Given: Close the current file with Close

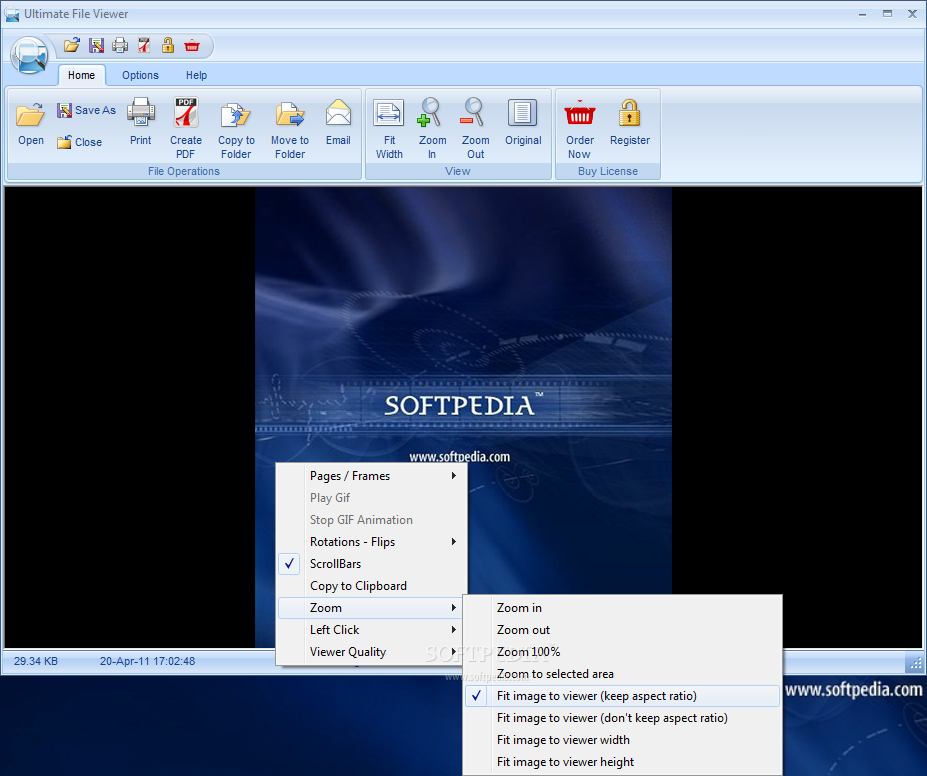Looking at the screenshot, I should [x=79, y=142].
